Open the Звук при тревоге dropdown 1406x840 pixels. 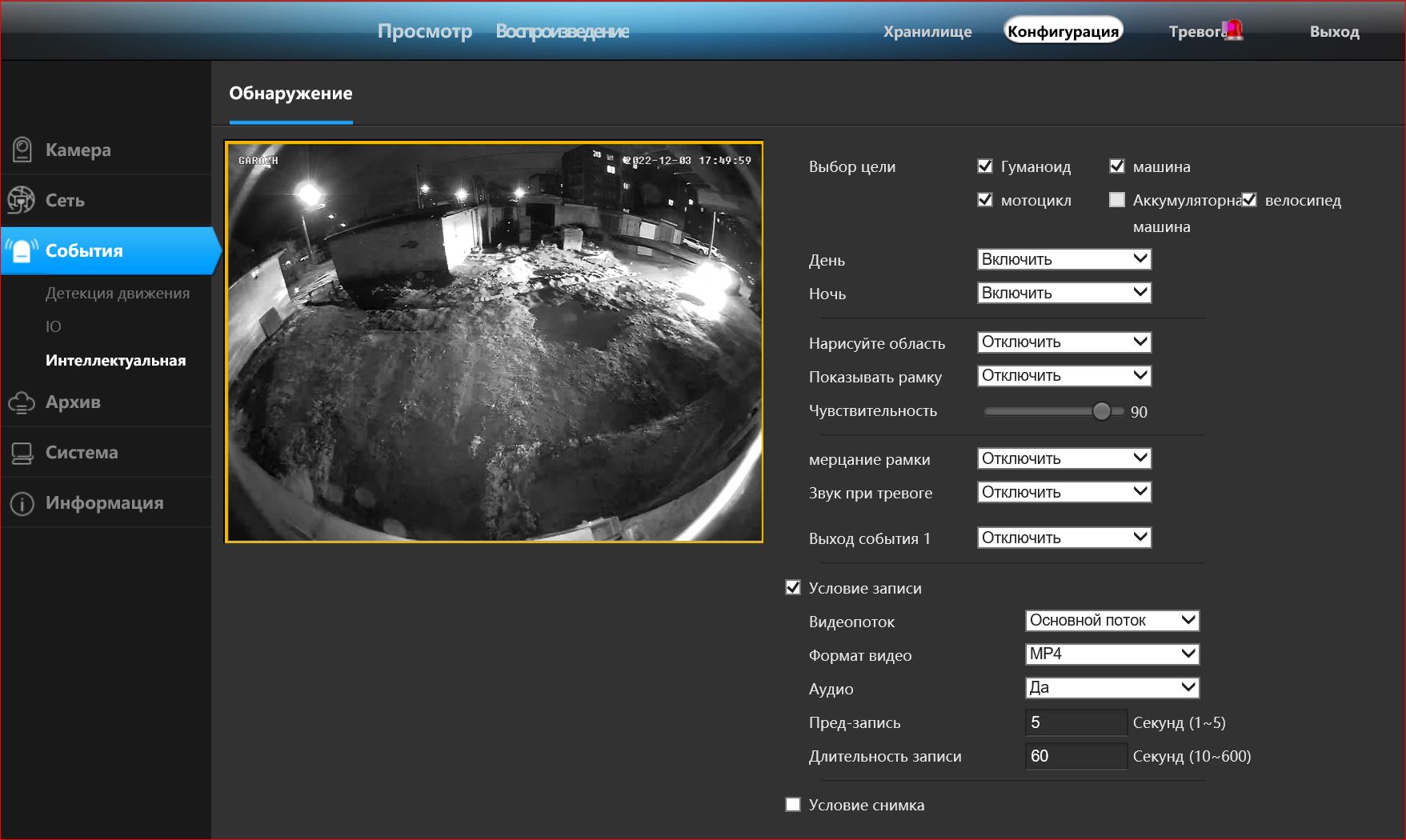tap(1064, 492)
